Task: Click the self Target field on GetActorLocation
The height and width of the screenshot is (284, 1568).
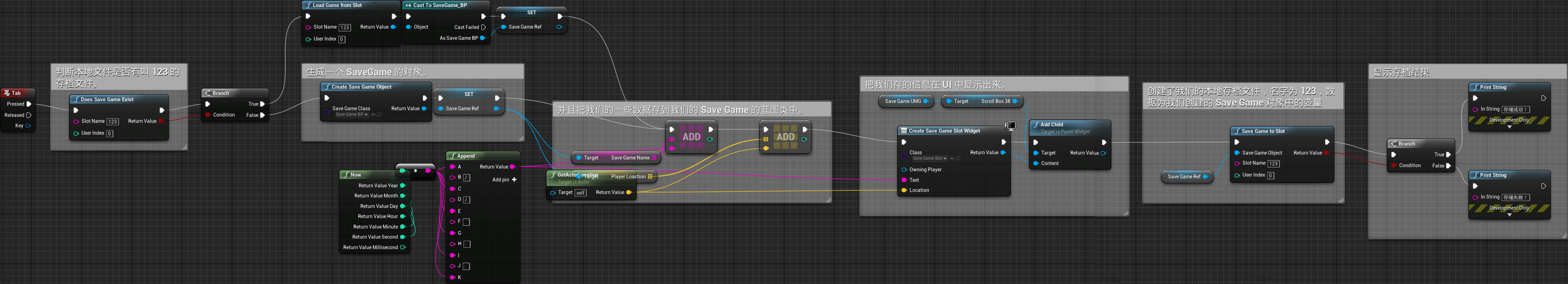Action: [580, 193]
